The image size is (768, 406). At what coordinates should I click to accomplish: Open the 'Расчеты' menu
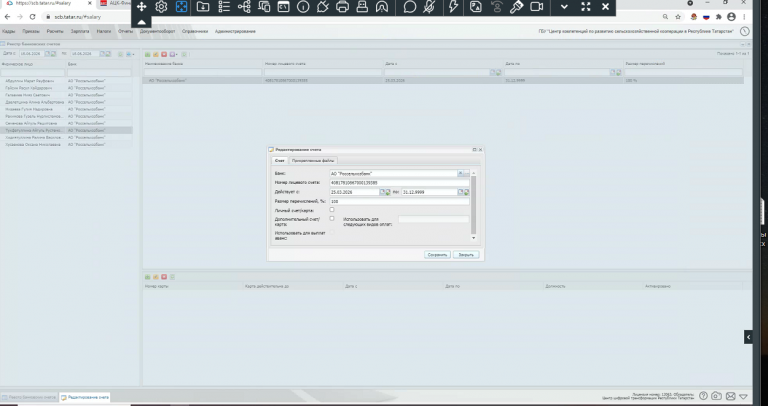tap(55, 31)
